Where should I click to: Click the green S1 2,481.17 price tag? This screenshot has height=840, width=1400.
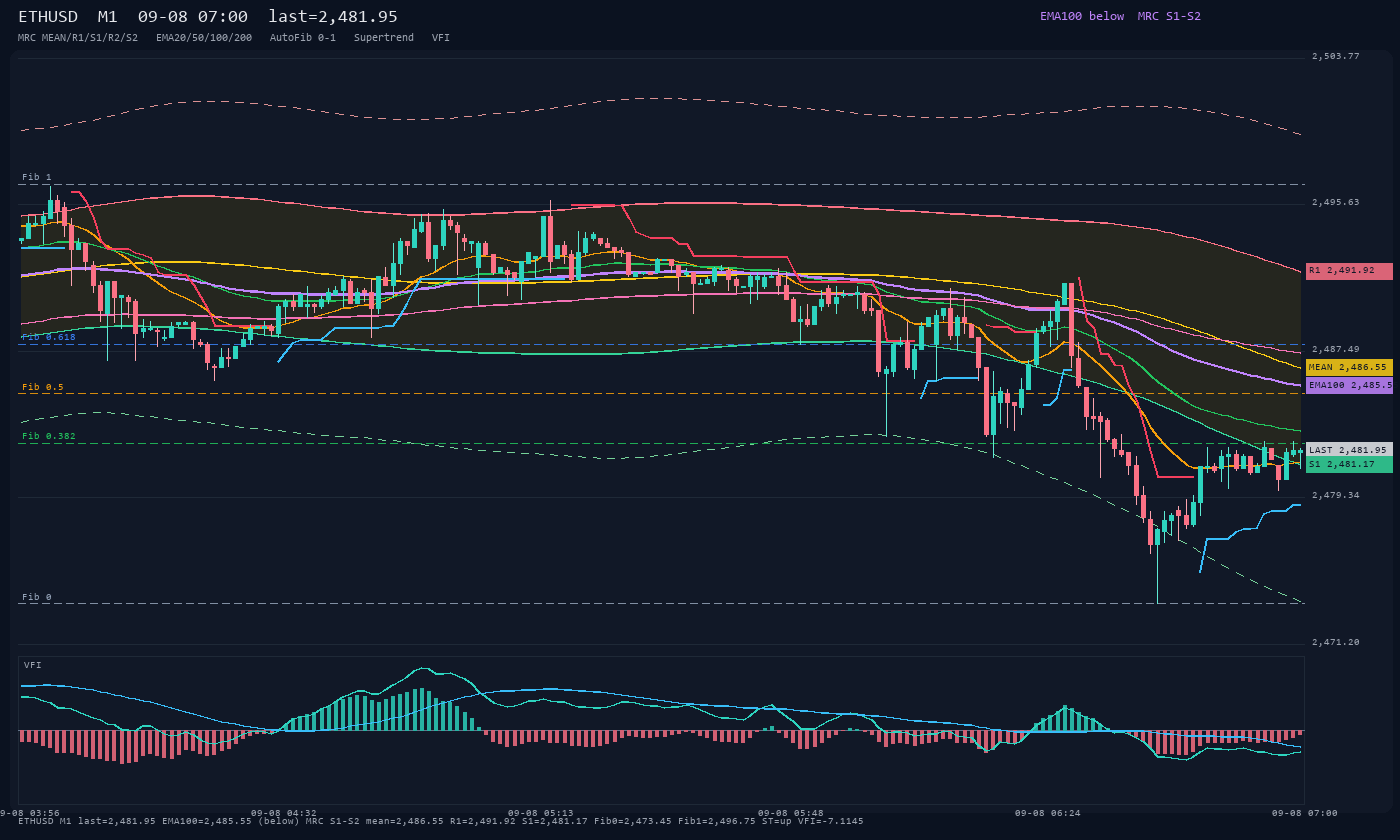pyautogui.click(x=1349, y=464)
